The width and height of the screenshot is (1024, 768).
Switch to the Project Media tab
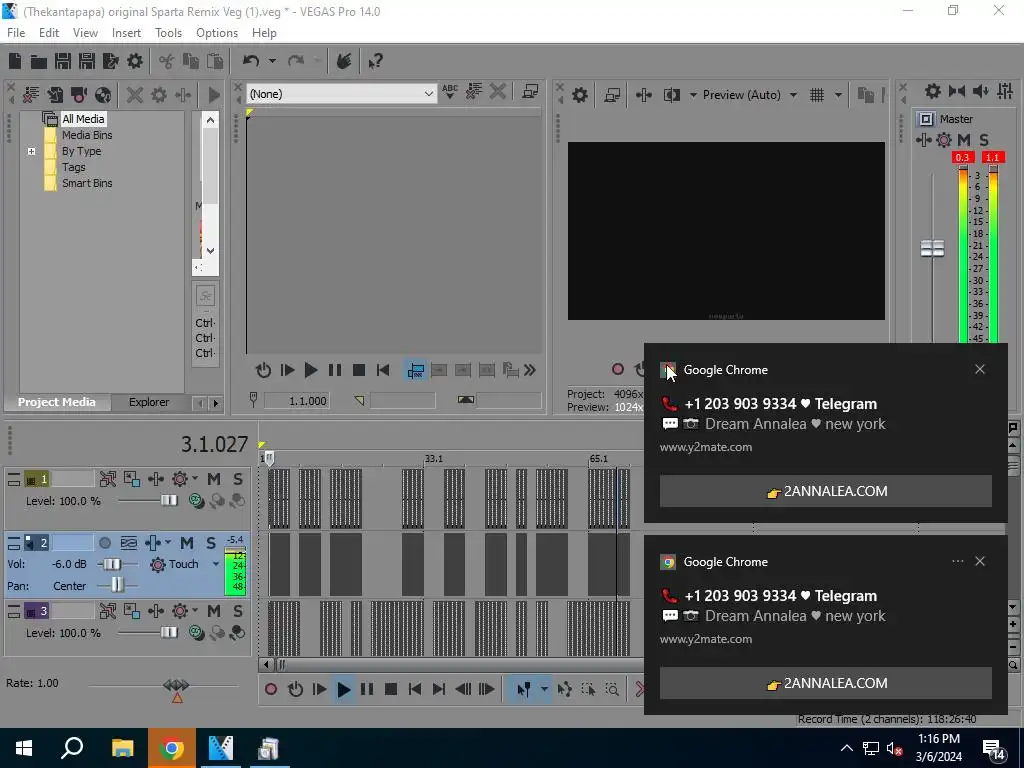[57, 402]
